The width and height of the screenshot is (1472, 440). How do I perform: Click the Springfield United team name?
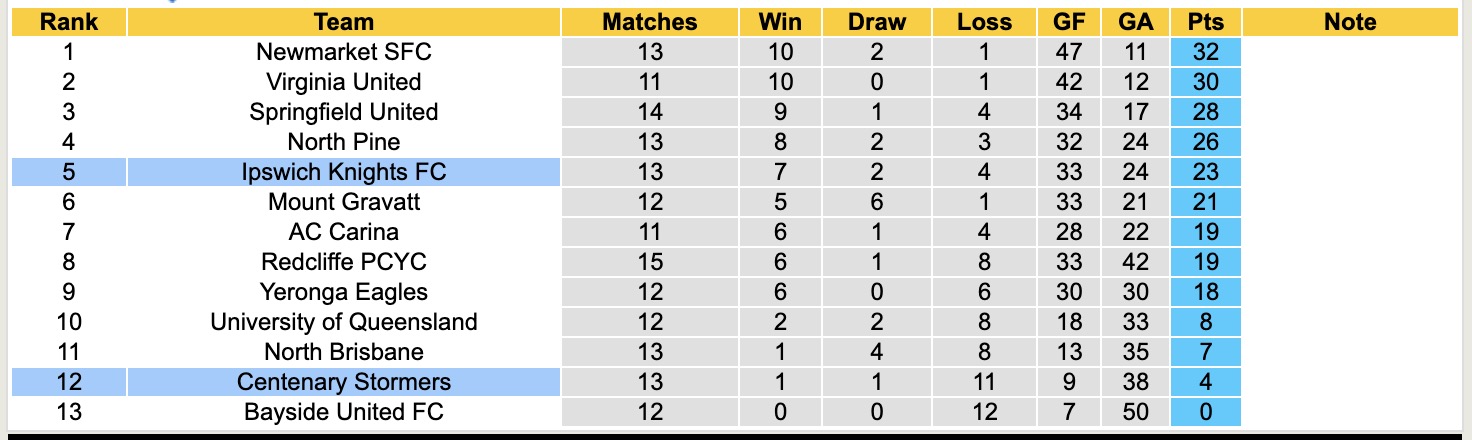[343, 112]
